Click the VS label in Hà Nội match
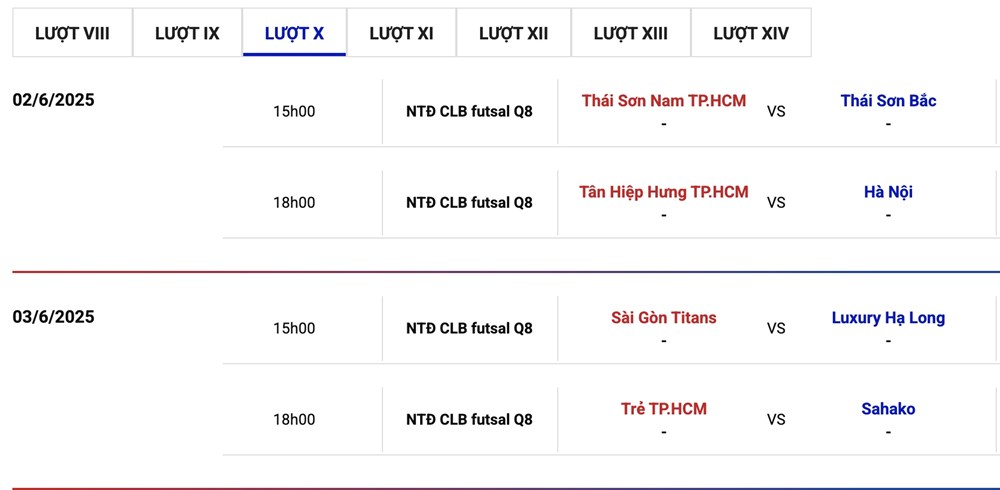Screen dimensions: 1000x490 [x=776, y=203]
